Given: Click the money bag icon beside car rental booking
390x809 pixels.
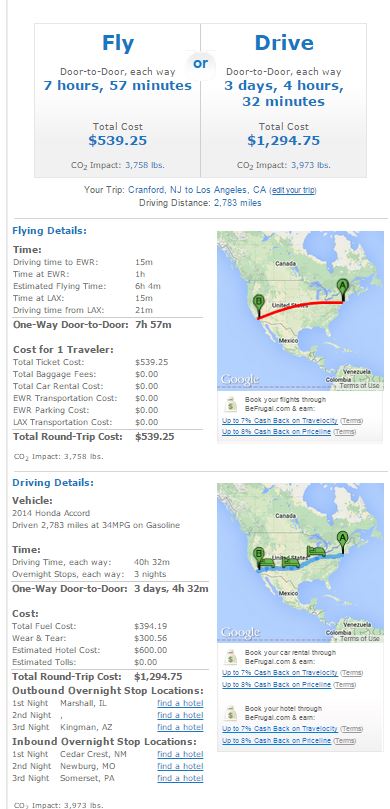Looking at the screenshot, I should pos(232,656).
